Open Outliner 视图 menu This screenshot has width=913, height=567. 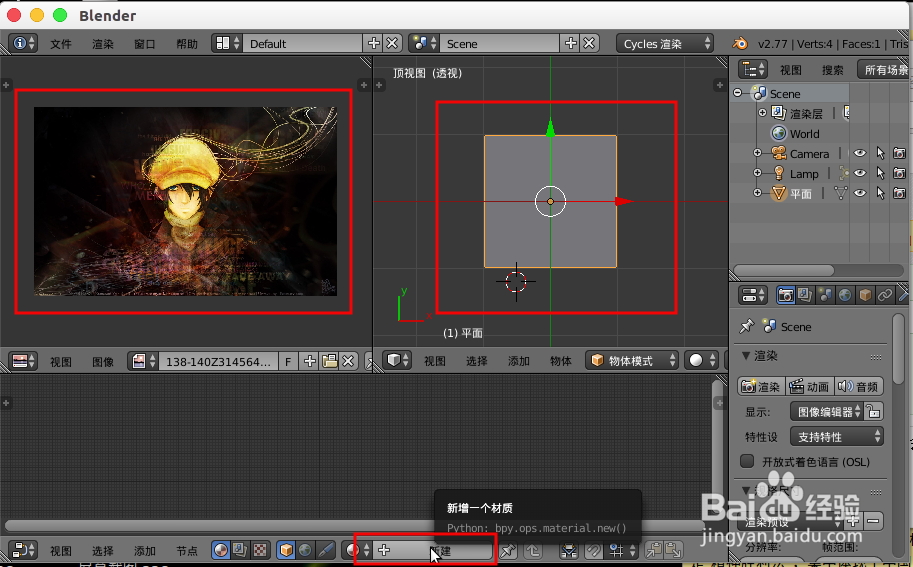point(791,70)
